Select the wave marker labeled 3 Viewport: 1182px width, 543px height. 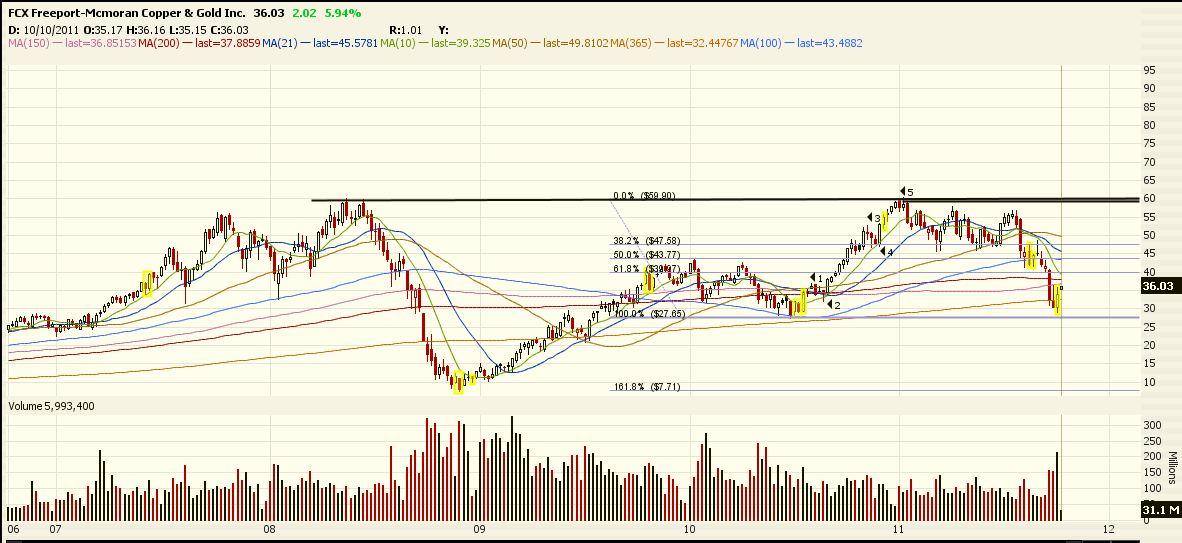[x=873, y=218]
